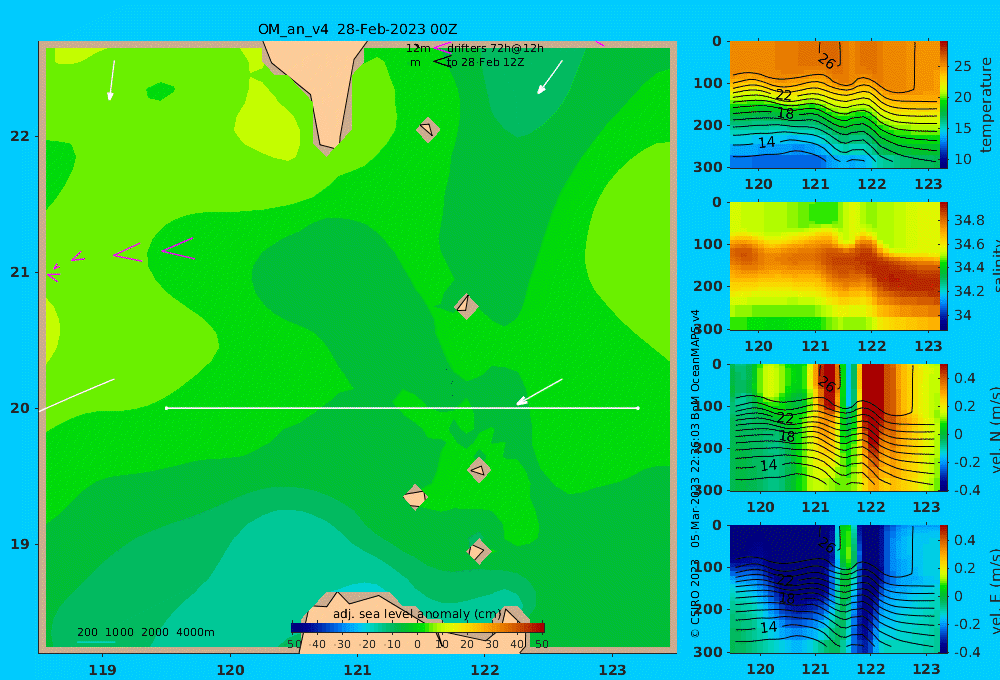Open the salinity section panel
The height and width of the screenshot is (680, 1000).
tap(834, 266)
